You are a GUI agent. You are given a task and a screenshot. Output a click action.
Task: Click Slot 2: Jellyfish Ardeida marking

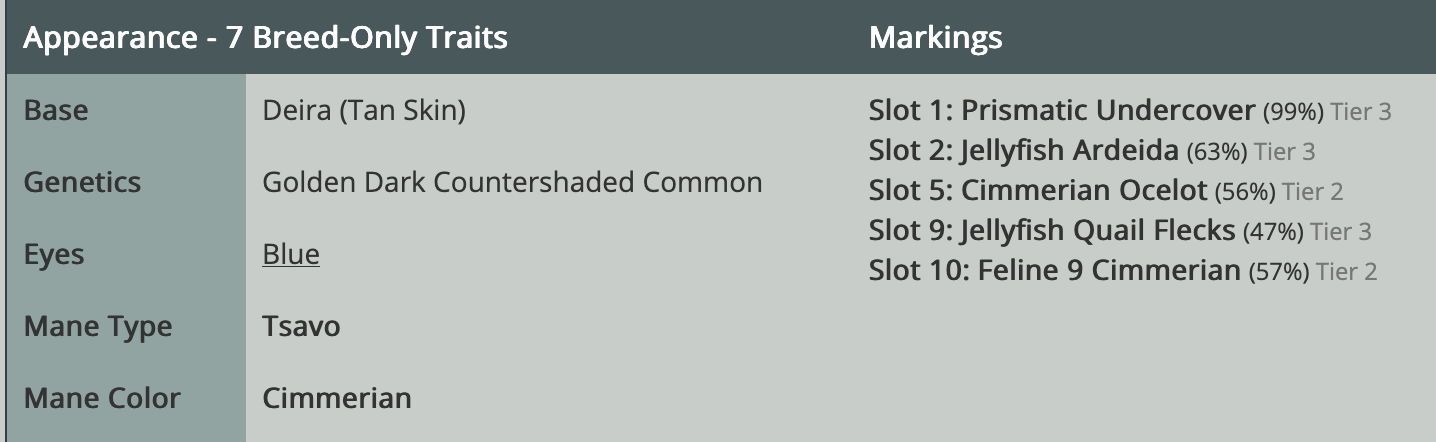(1024, 150)
